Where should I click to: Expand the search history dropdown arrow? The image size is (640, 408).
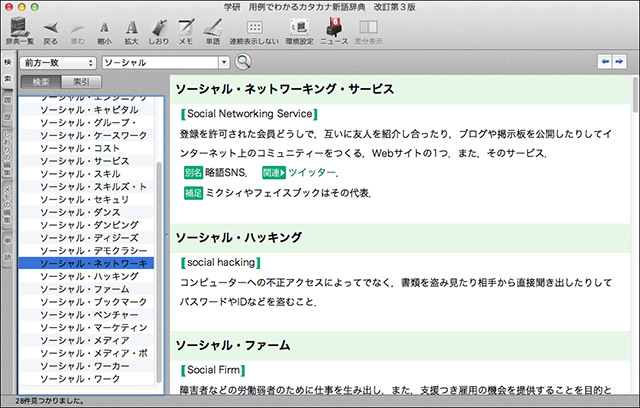[224, 62]
